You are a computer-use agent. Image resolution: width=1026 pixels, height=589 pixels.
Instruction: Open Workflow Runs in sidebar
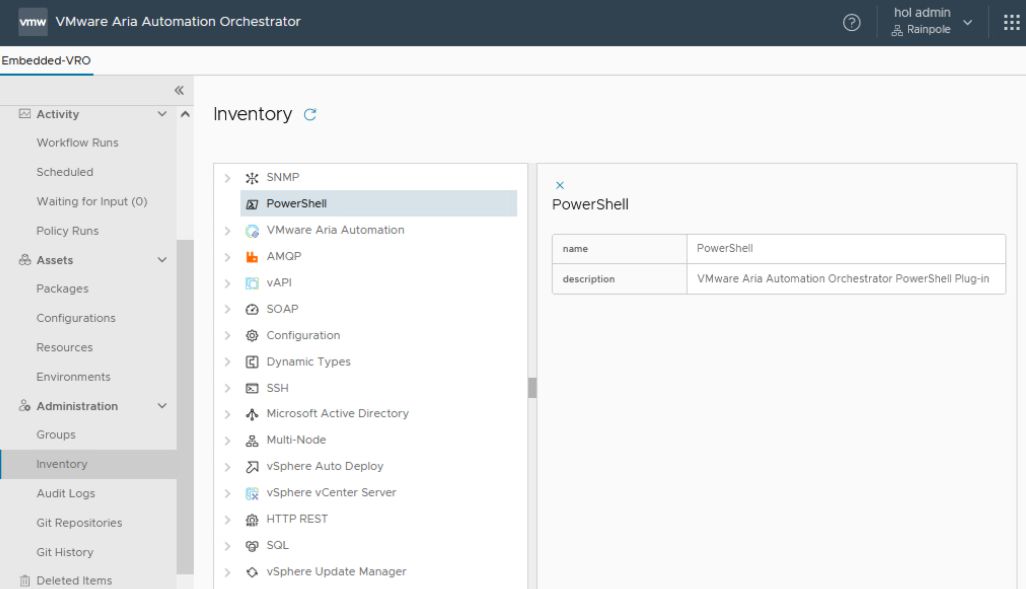click(x=77, y=143)
